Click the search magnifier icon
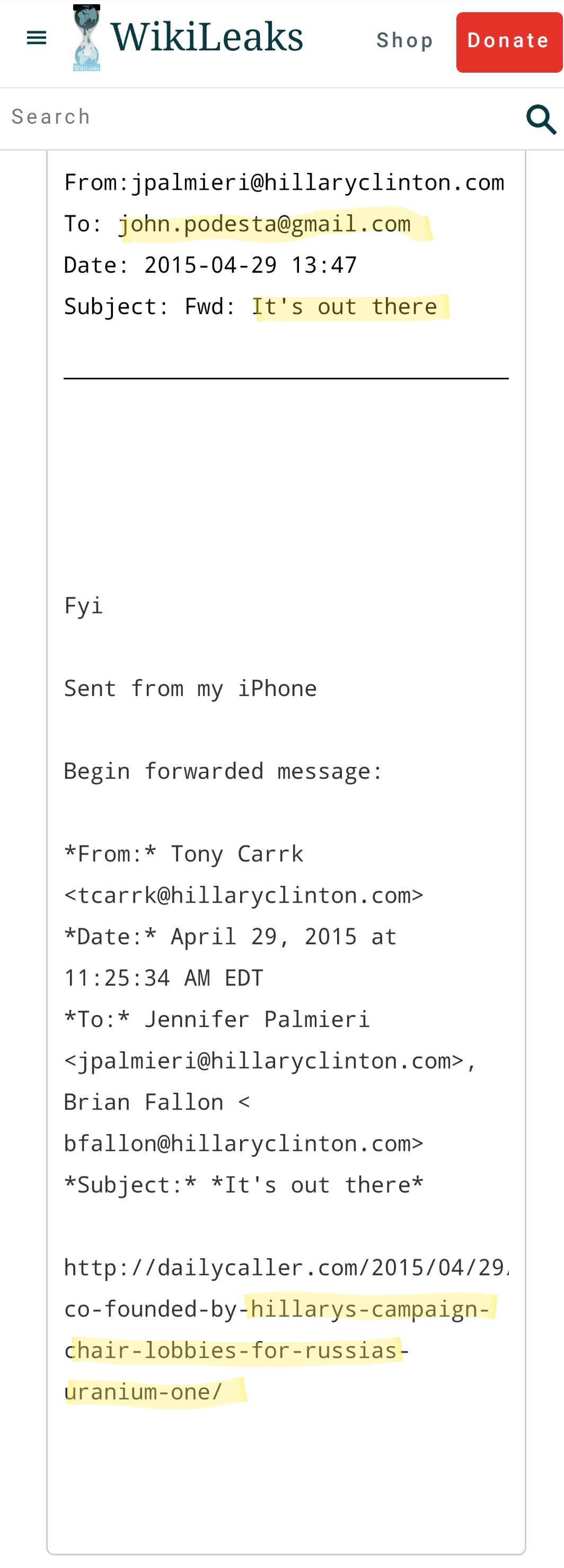Screen dimensions: 564x1568 coord(540,119)
